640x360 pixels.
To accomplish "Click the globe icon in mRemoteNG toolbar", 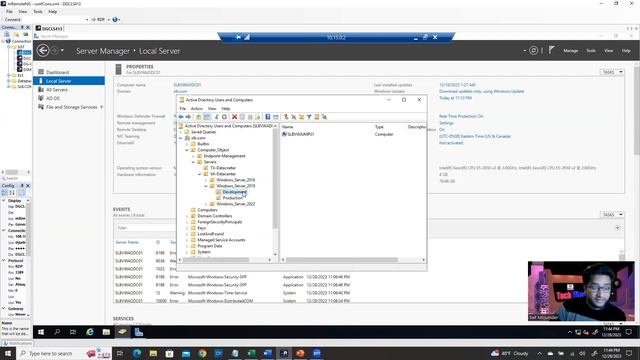I will [x=115, y=20].
